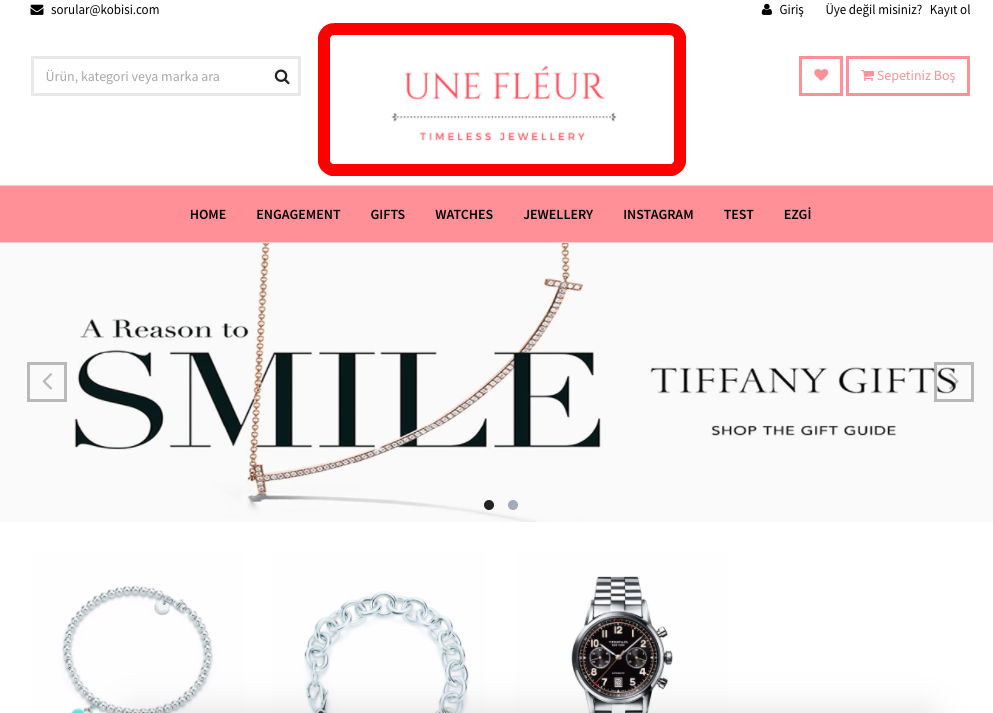Advance to next slide arrow
The height and width of the screenshot is (713, 993).
point(954,382)
